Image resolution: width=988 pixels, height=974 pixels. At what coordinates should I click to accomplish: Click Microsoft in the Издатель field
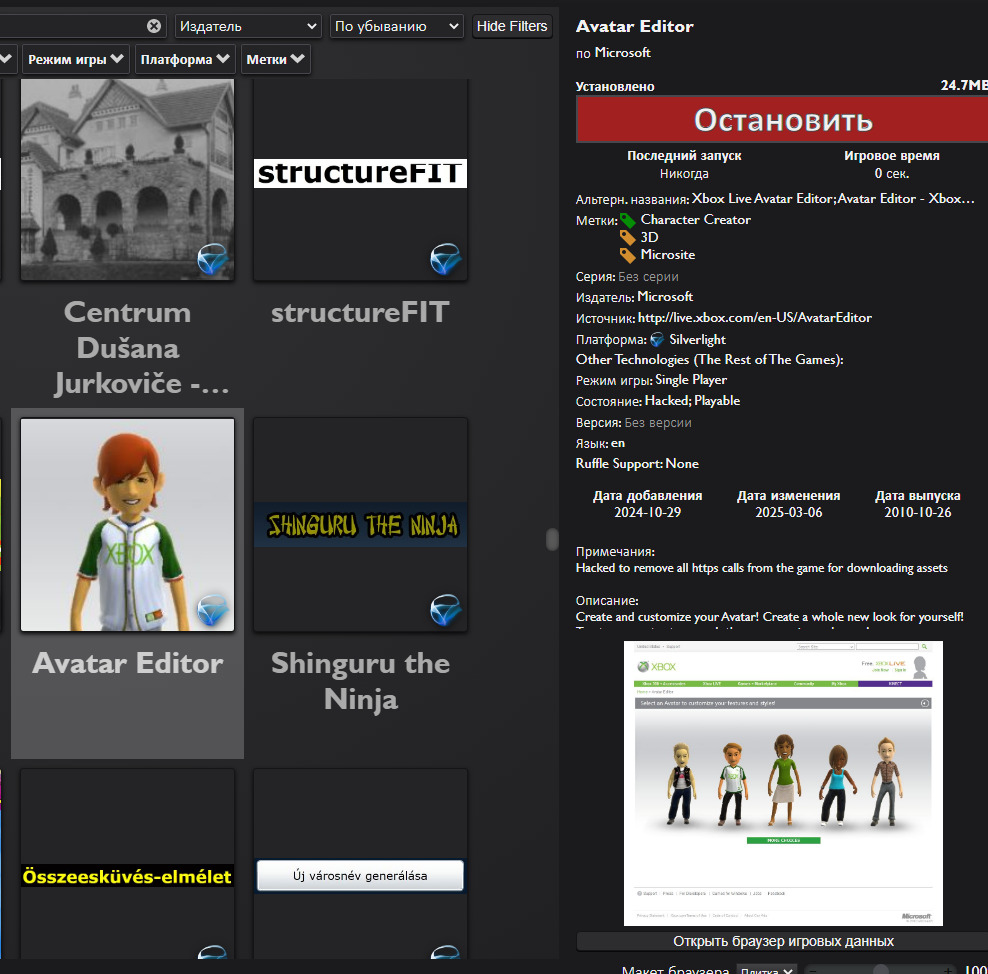pyautogui.click(x=665, y=297)
